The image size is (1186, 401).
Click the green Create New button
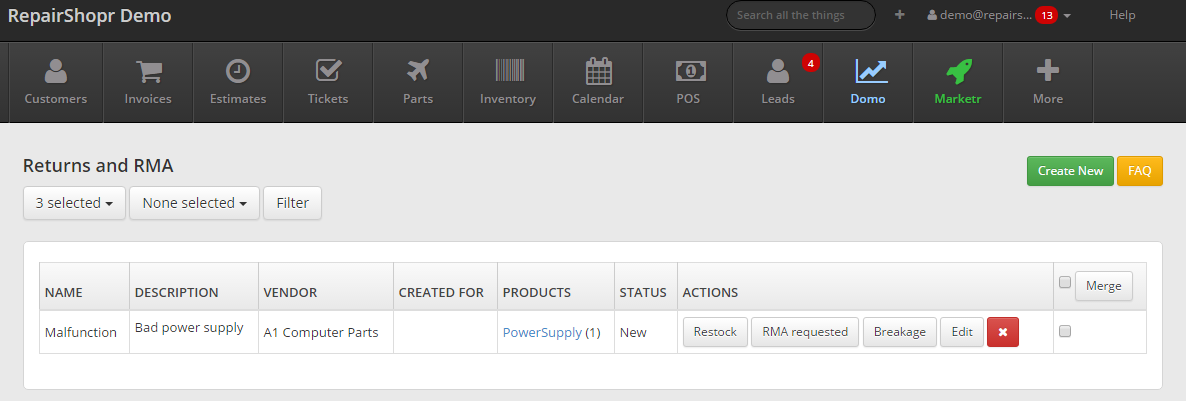tap(1069, 171)
